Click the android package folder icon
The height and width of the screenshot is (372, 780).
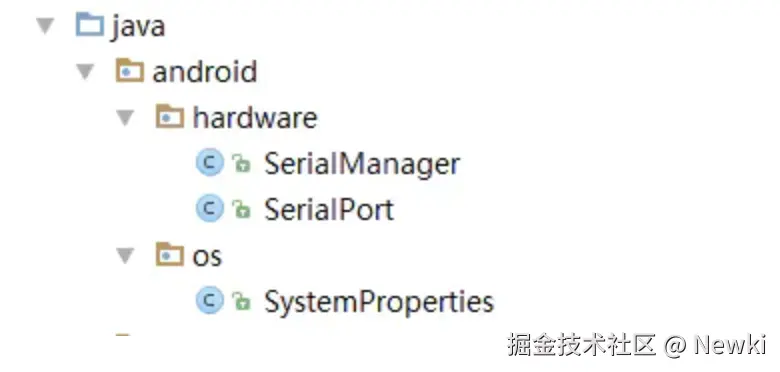tap(130, 71)
